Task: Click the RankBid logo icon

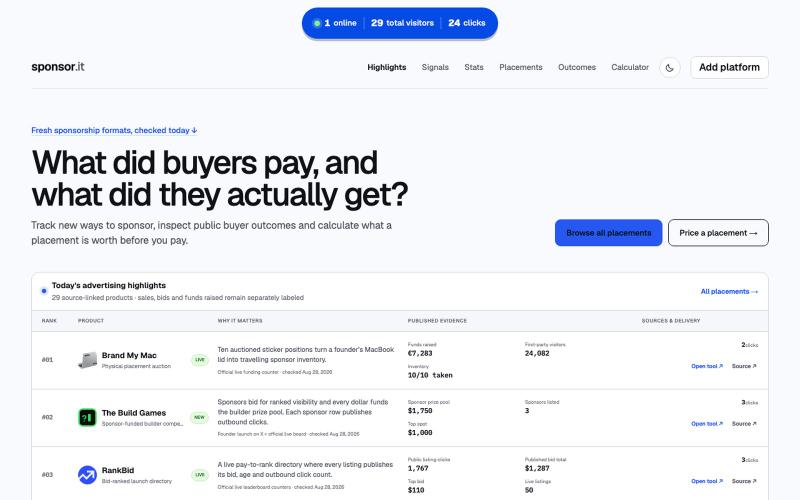Action: [x=87, y=474]
